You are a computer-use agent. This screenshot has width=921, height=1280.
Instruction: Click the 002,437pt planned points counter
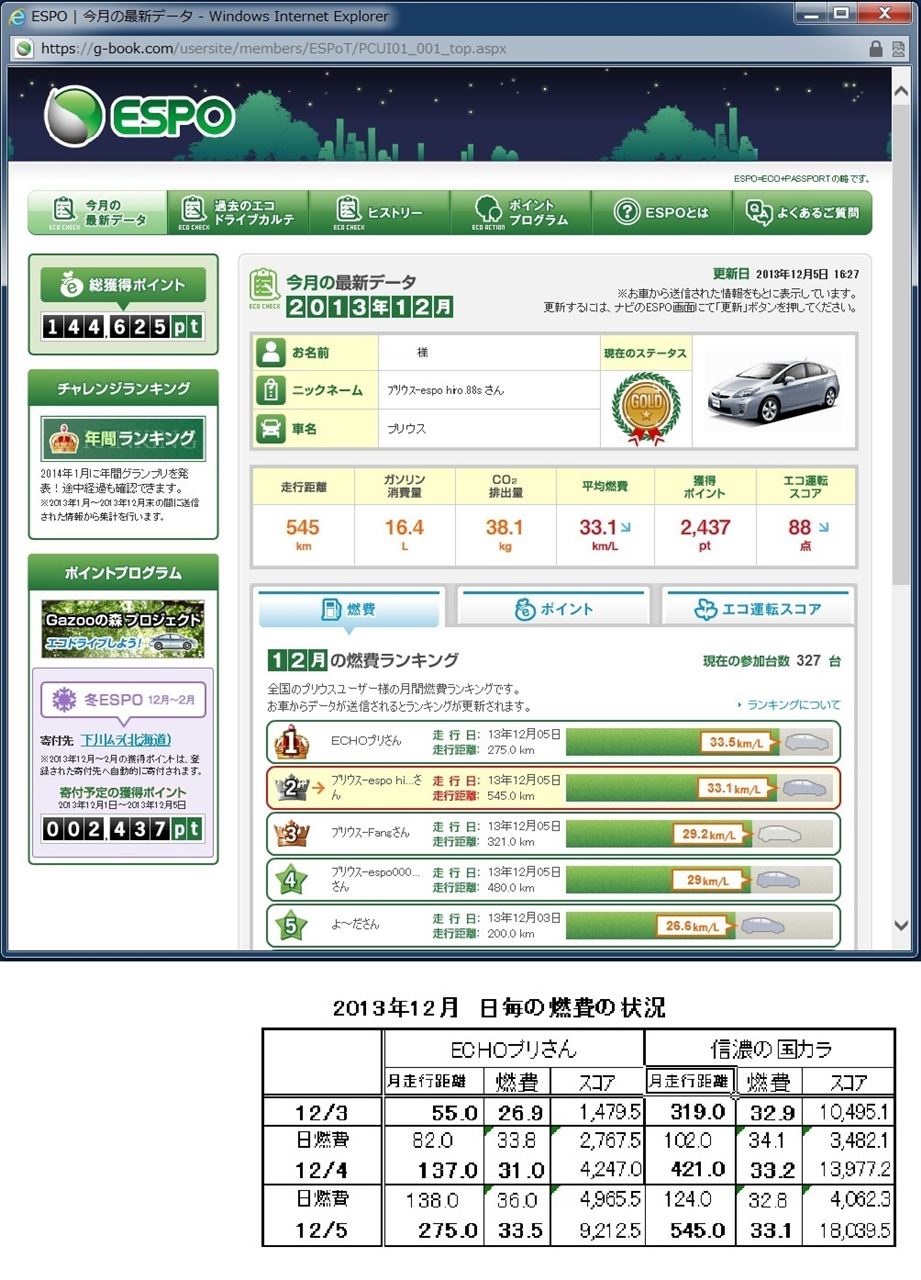pos(123,829)
